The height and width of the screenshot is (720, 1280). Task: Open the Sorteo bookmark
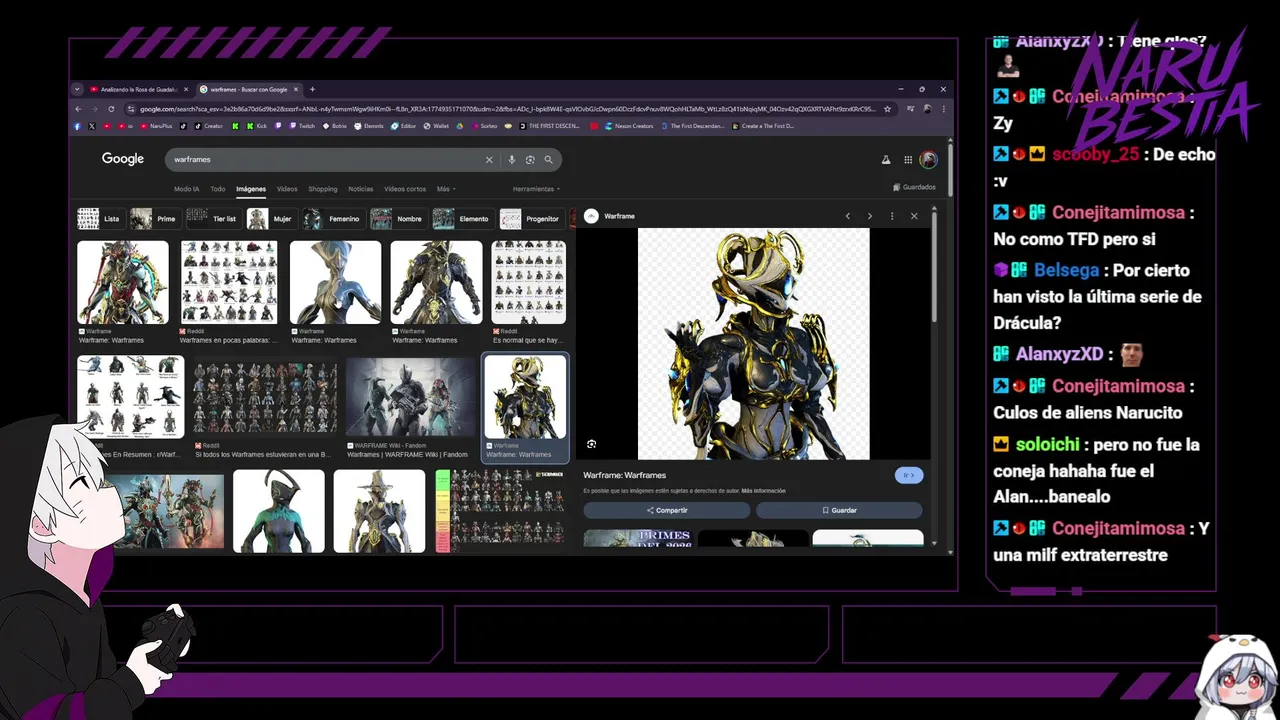(484, 126)
